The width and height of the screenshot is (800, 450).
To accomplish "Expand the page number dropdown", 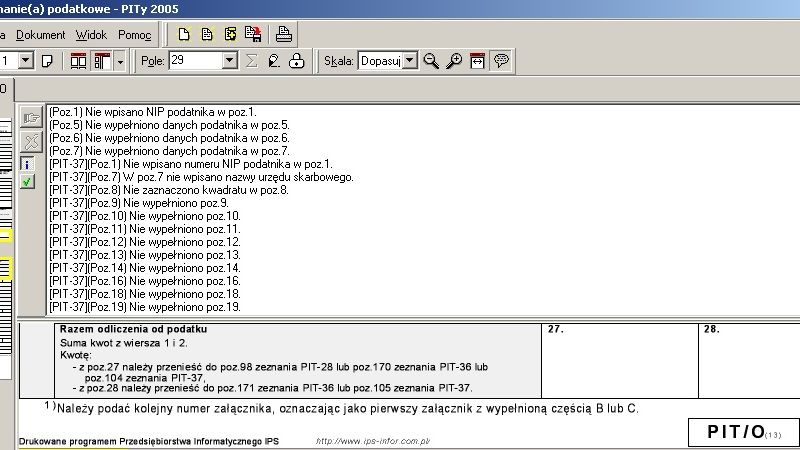I will pos(26,61).
